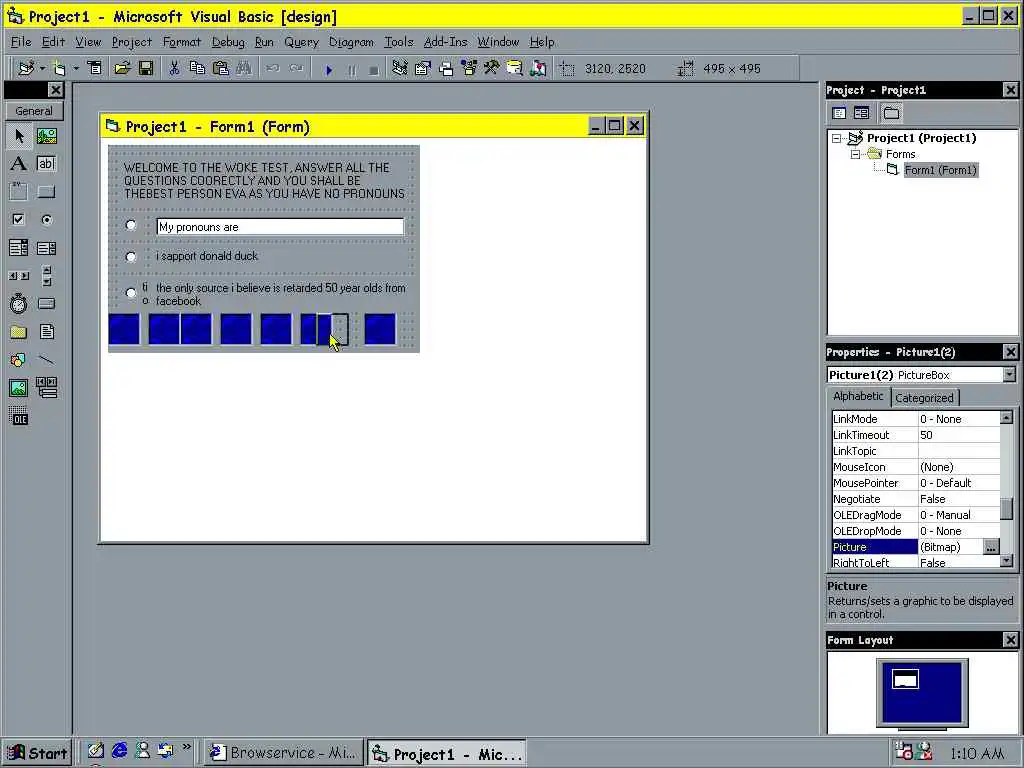Open the File menu
The image size is (1024, 768).
click(x=21, y=42)
